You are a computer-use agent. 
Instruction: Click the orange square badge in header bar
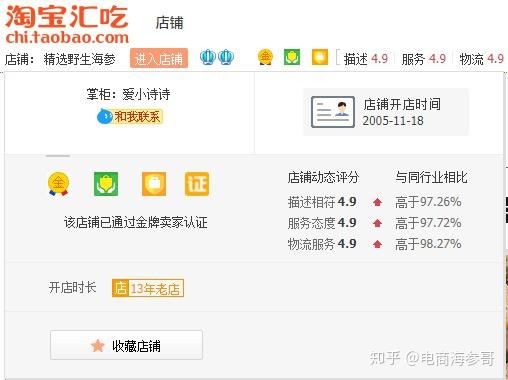320,57
